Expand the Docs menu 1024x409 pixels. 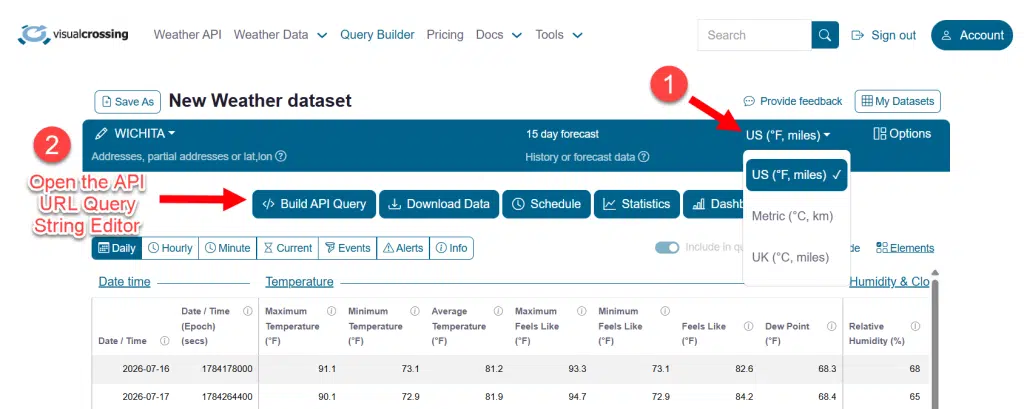coord(499,35)
